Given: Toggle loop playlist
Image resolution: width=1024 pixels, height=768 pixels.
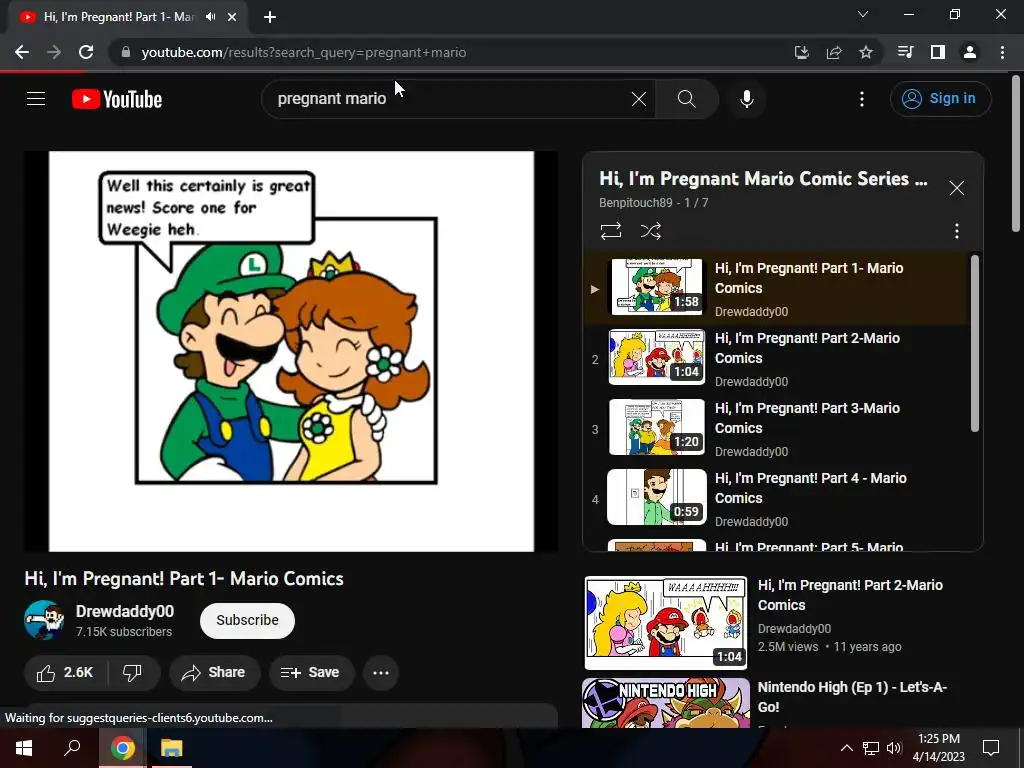Looking at the screenshot, I should (x=611, y=231).
